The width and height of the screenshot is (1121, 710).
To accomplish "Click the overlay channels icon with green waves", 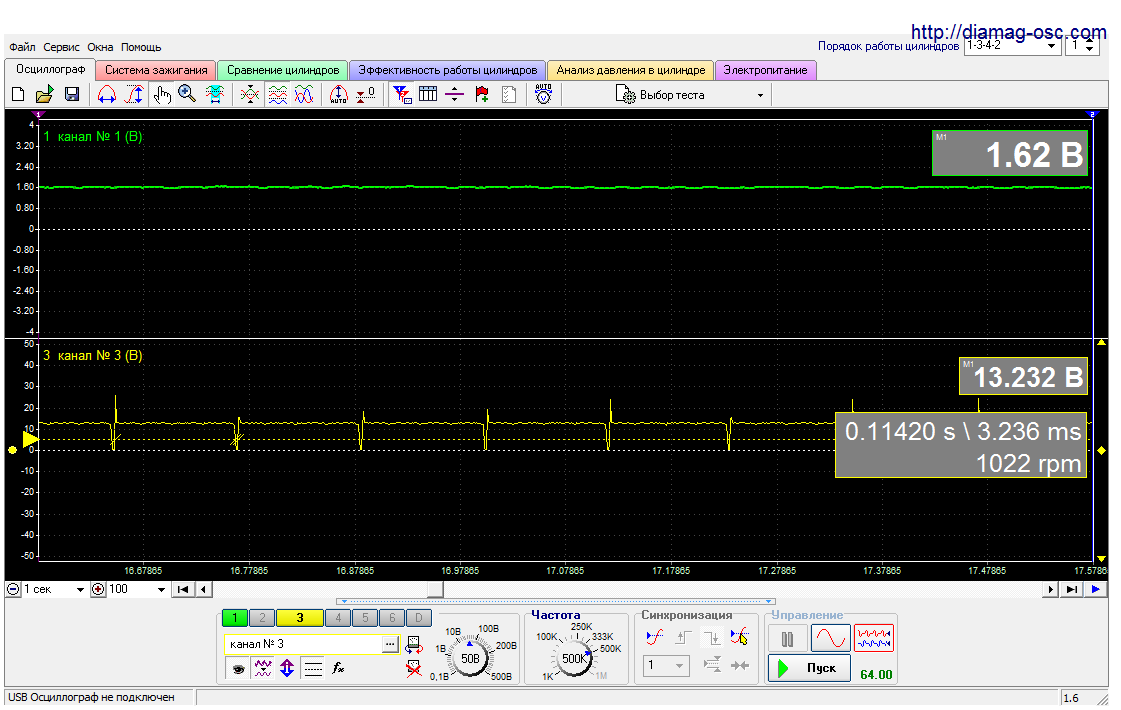I will [x=250, y=94].
